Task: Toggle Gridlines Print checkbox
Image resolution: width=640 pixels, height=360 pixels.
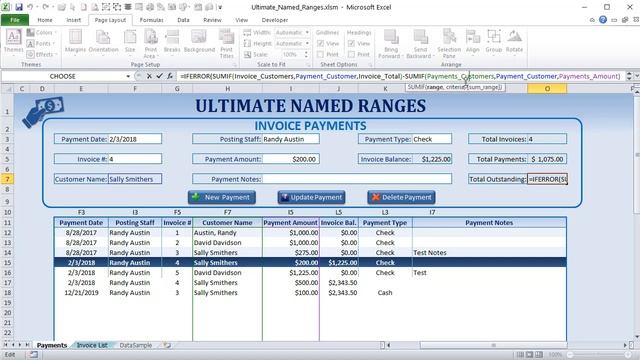Action: pyautogui.click(x=320, y=54)
